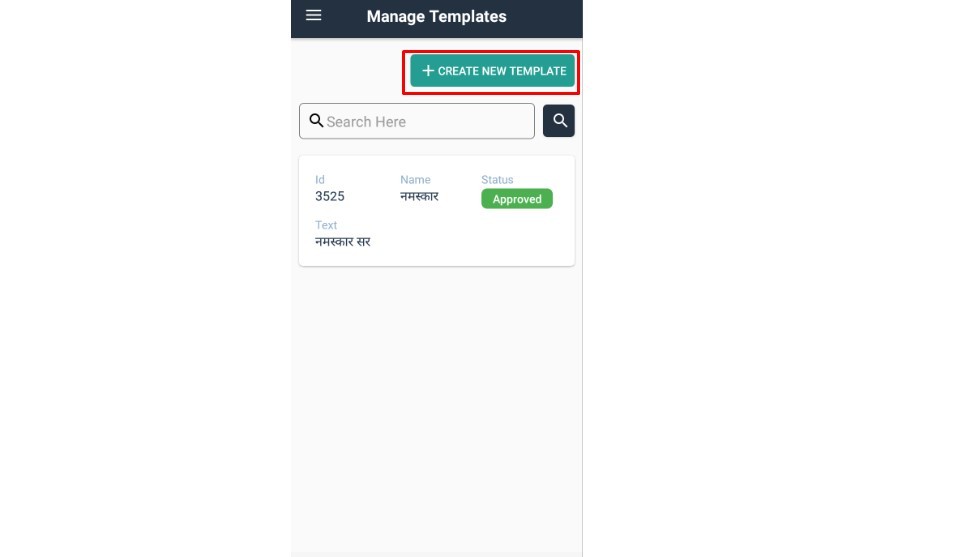Click the Text field label
The width and height of the screenshot is (959, 557).
(326, 225)
